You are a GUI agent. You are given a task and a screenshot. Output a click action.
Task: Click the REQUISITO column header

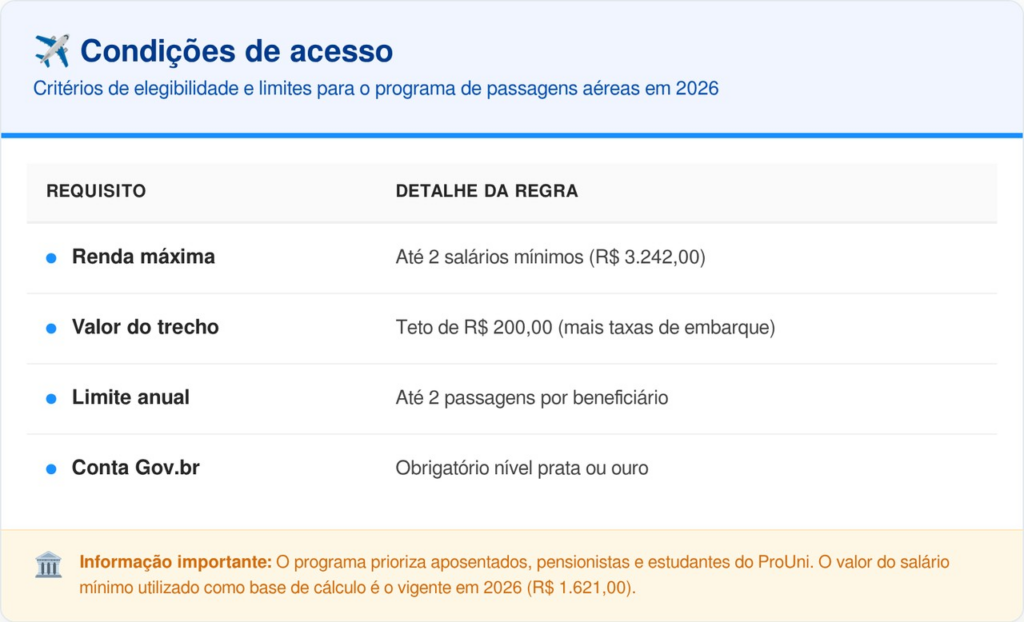point(96,191)
